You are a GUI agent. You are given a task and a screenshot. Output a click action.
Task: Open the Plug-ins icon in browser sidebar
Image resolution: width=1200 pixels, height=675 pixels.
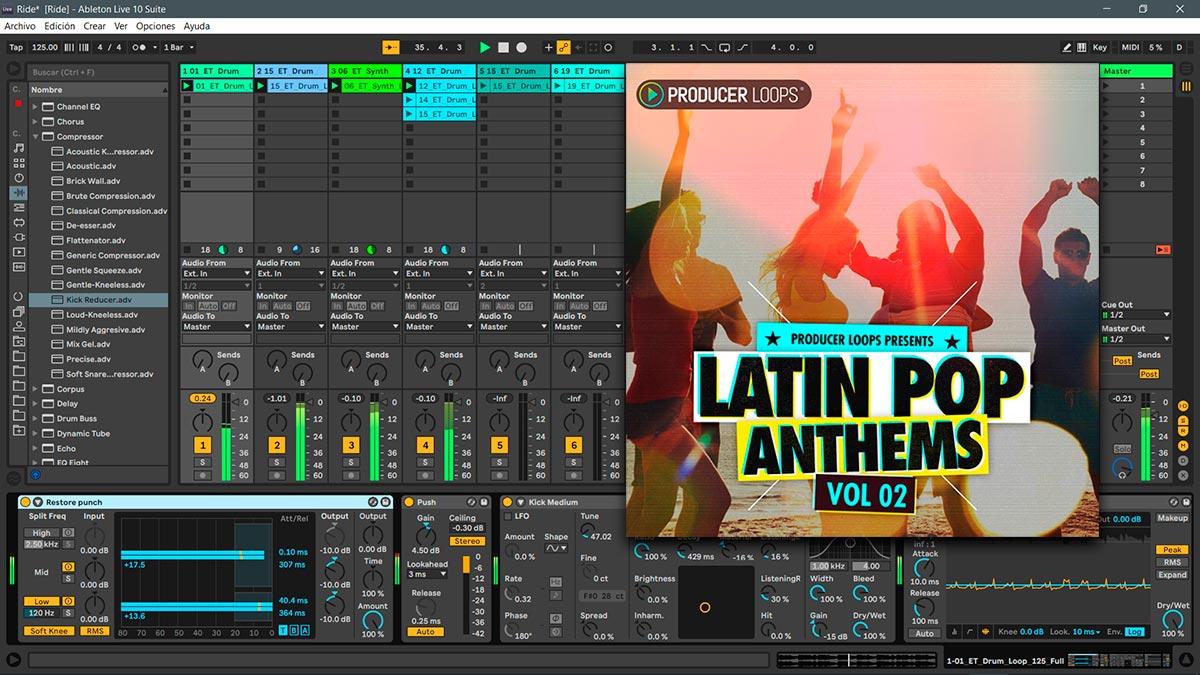[x=18, y=237]
